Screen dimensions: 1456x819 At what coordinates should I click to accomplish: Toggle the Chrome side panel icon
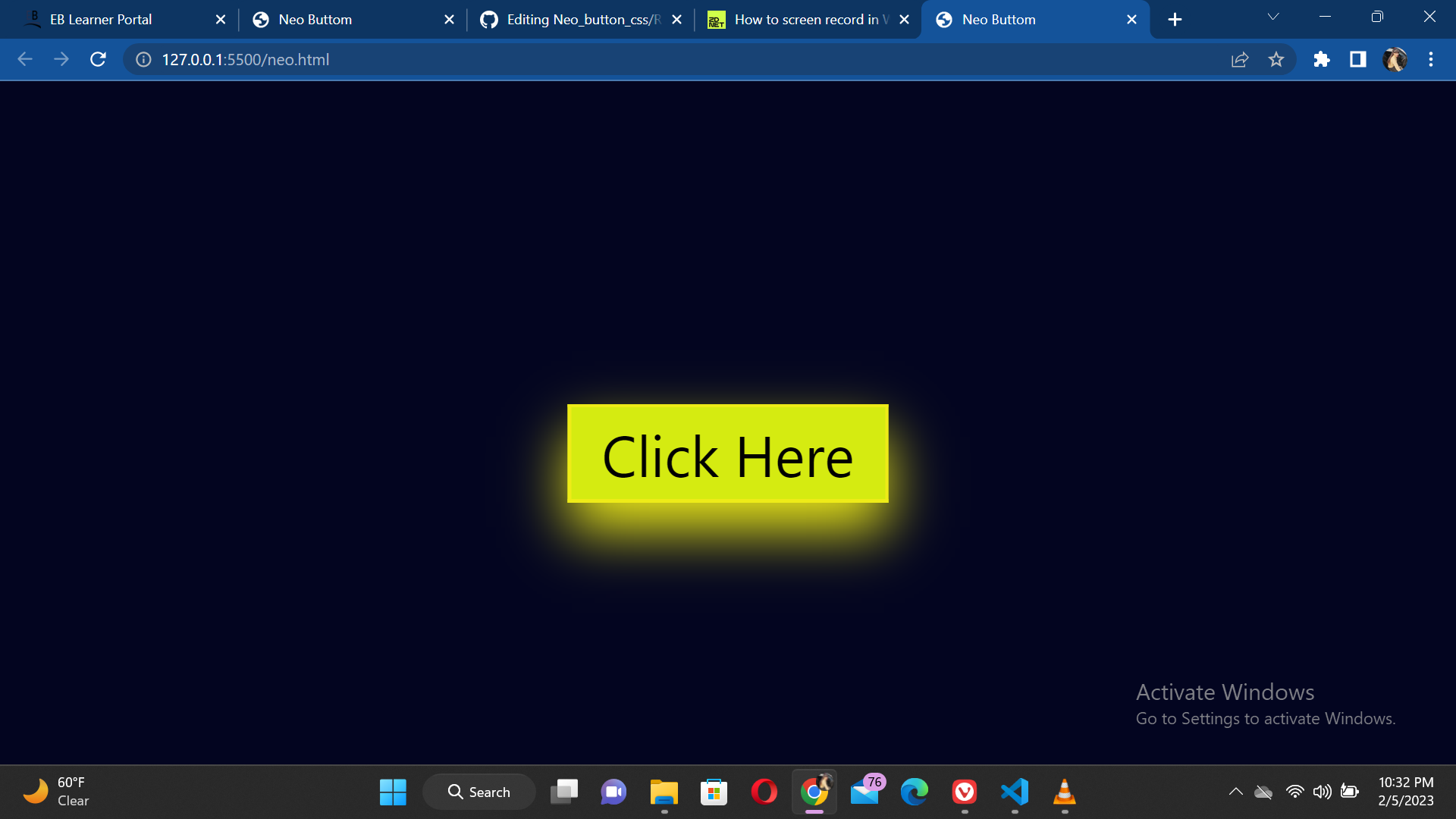(1357, 59)
